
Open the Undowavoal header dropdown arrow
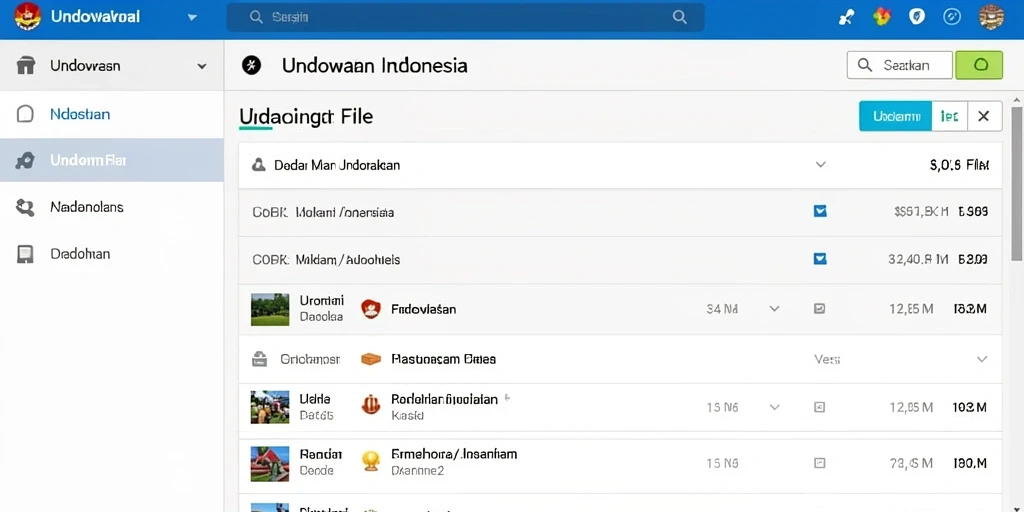coord(192,18)
